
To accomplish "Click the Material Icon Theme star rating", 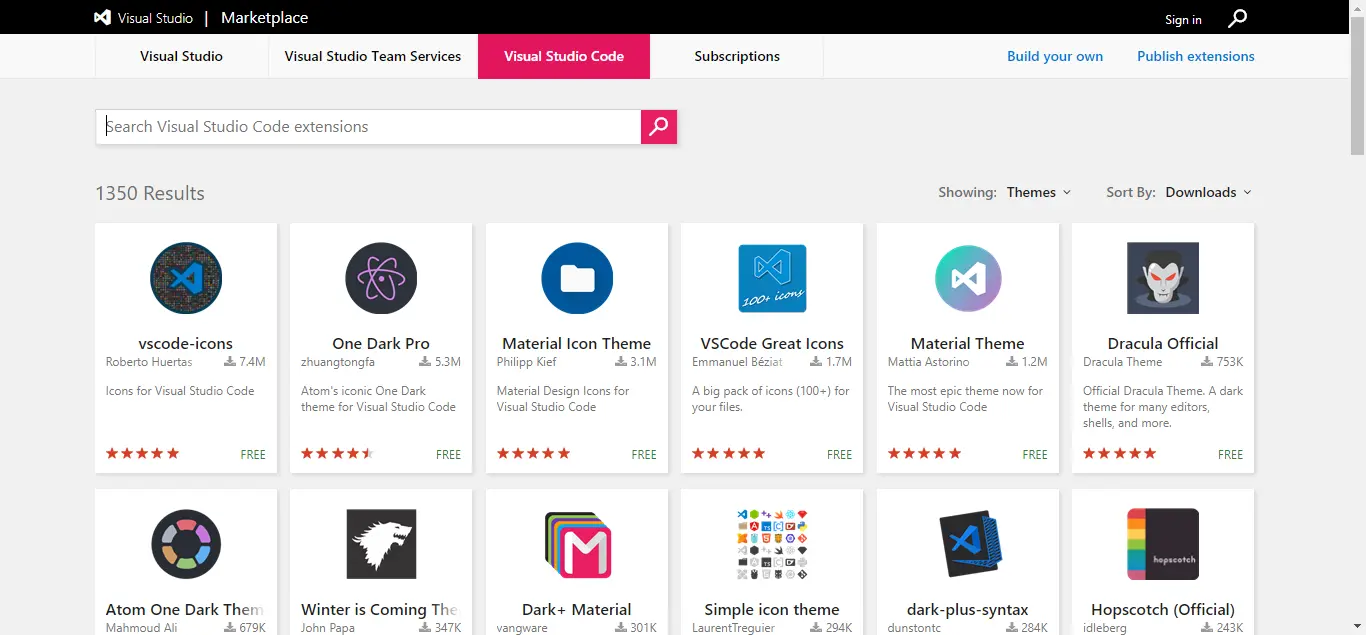I will coord(534,453).
